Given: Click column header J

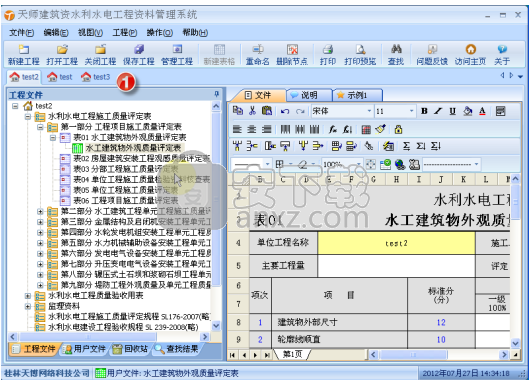Looking at the screenshot, I should (x=441, y=179).
